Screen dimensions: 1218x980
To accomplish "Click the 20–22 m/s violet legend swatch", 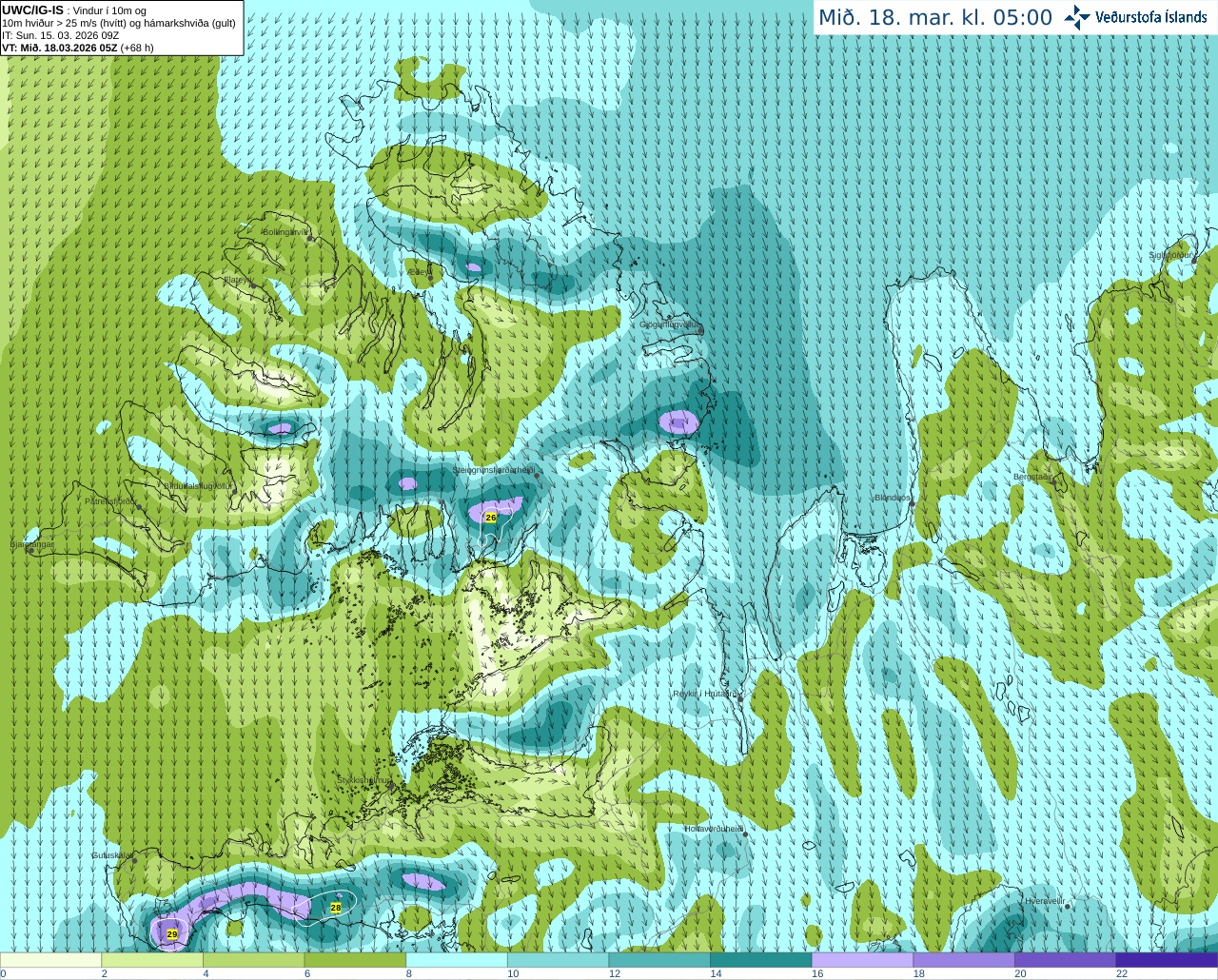I will (1066, 960).
